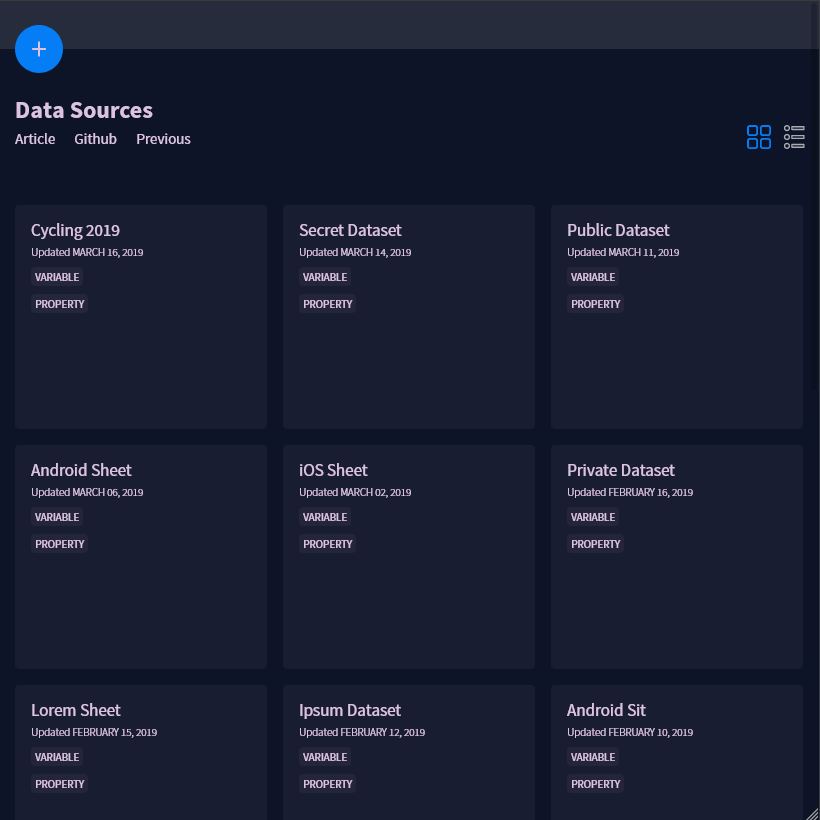Viewport: 820px width, 820px height.
Task: Switch to list view layout
Action: click(x=794, y=137)
